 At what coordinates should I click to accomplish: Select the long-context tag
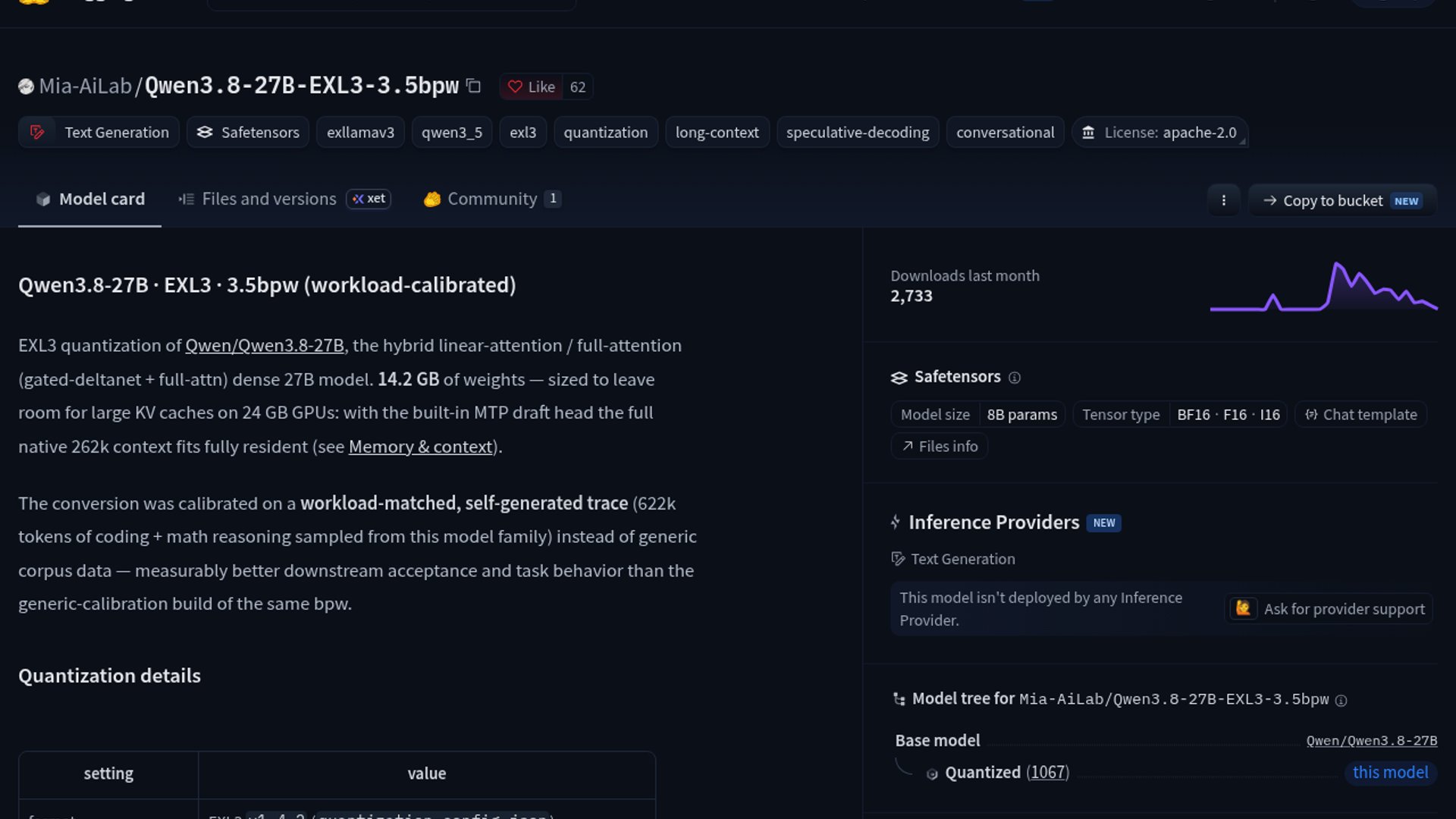[x=717, y=132]
